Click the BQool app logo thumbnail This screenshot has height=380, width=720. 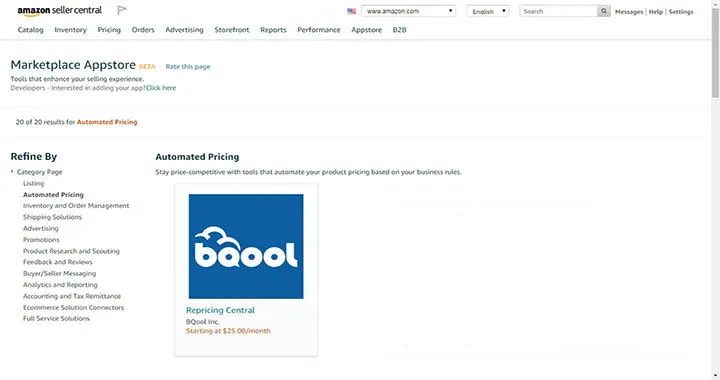(x=246, y=246)
